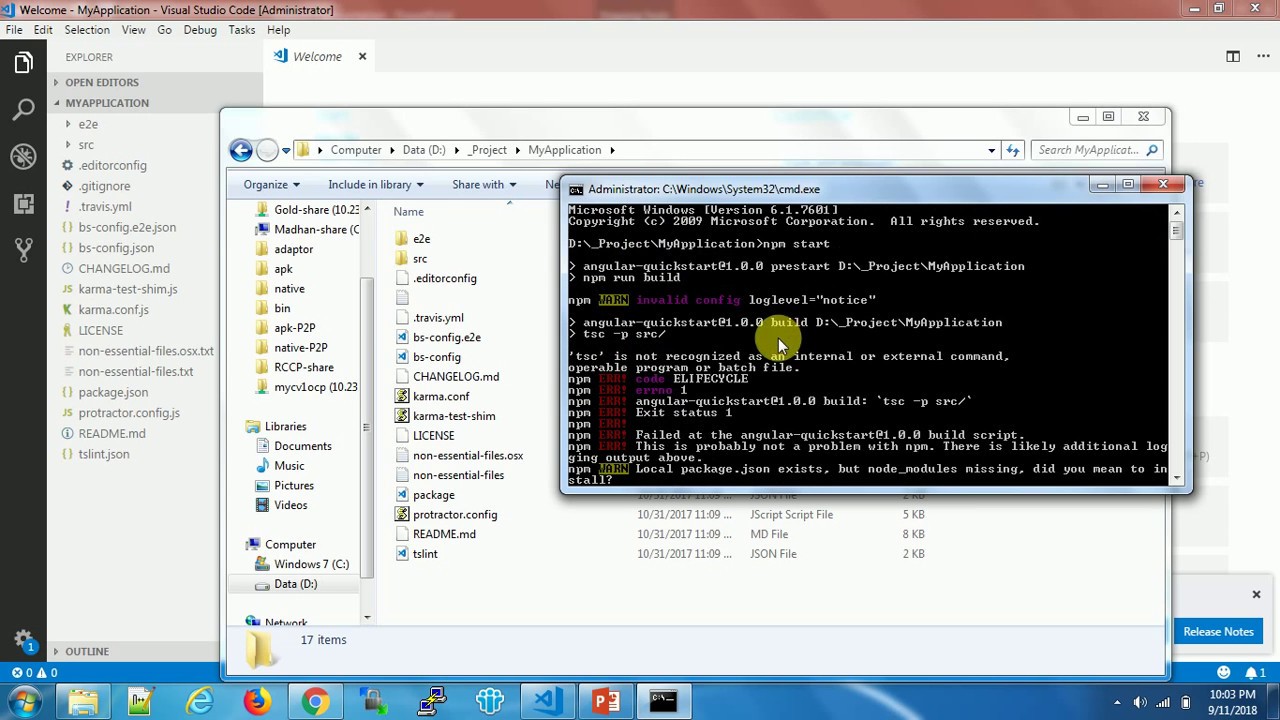The image size is (1280, 720).
Task: Select Data (D:) in Explorer navigation pane
Action: 295,584
